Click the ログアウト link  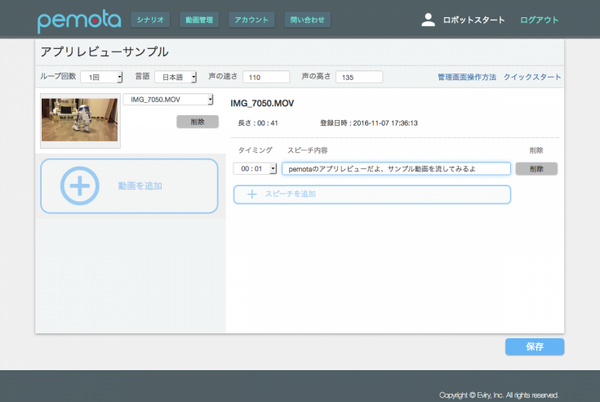click(x=540, y=19)
